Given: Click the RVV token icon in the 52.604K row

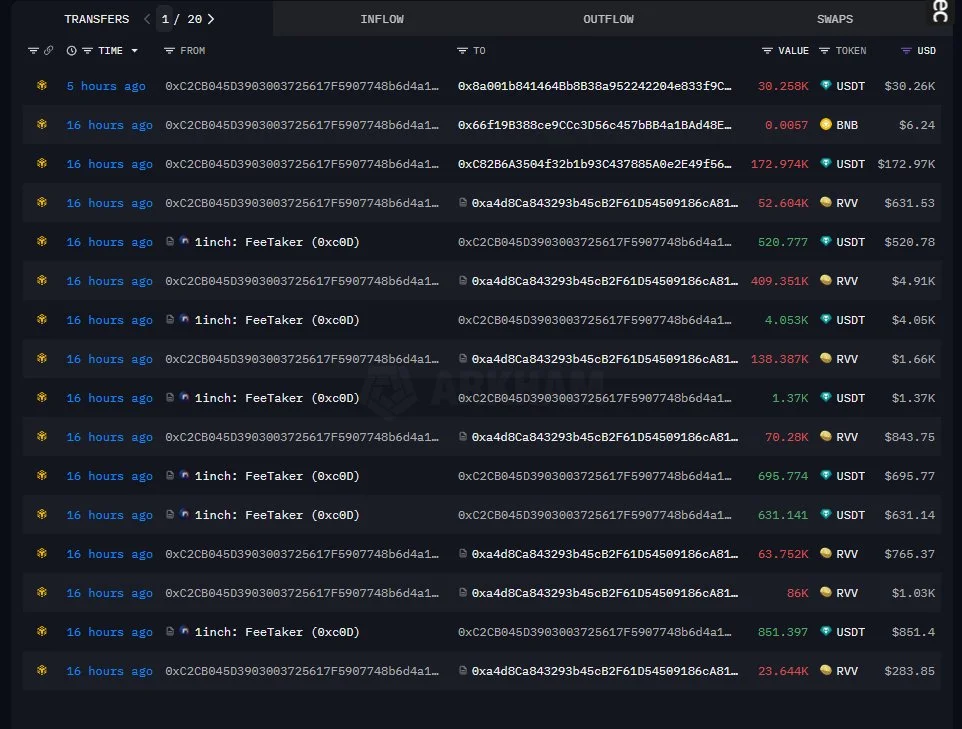Looking at the screenshot, I should click(825, 203).
